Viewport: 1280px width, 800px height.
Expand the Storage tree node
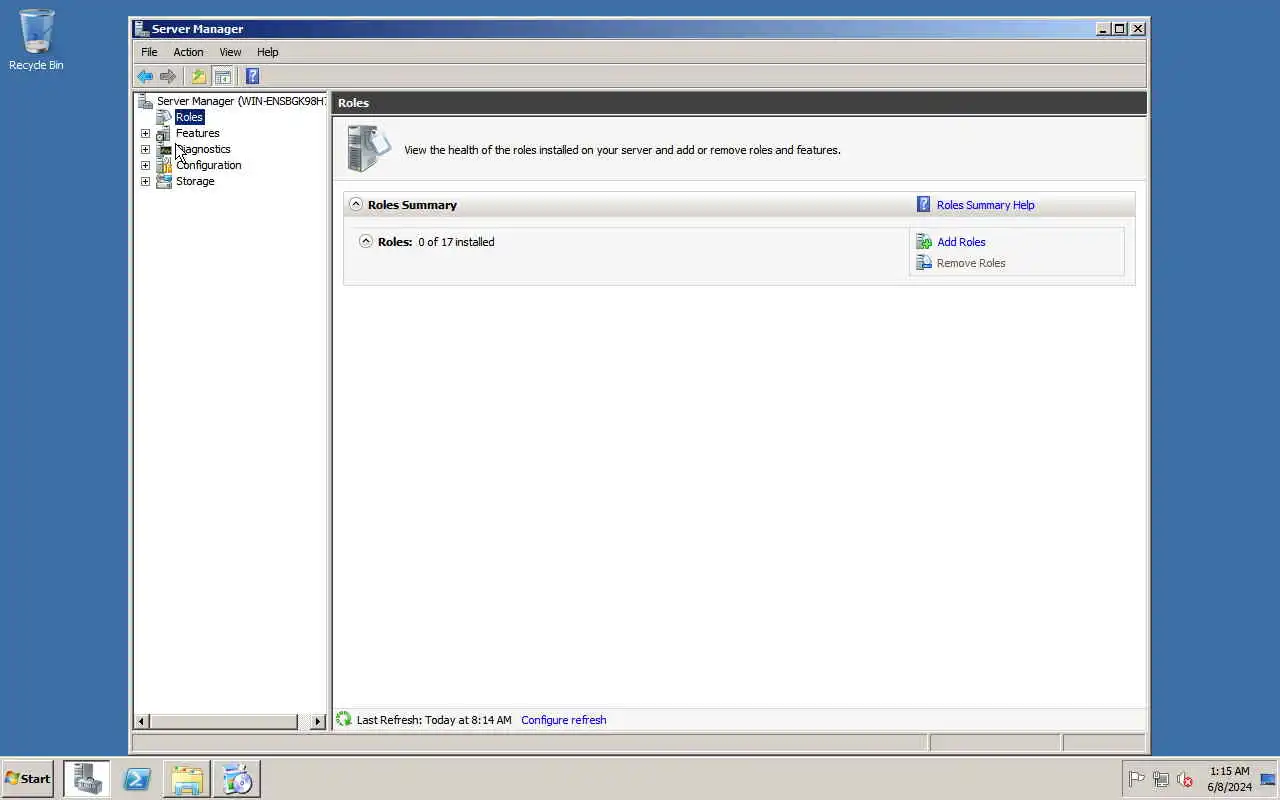(x=145, y=181)
